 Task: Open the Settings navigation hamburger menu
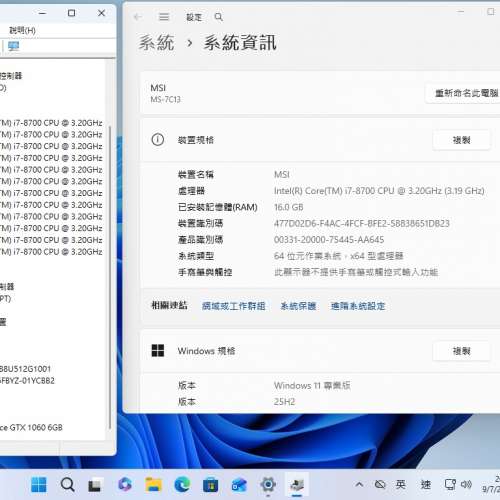coord(164,17)
